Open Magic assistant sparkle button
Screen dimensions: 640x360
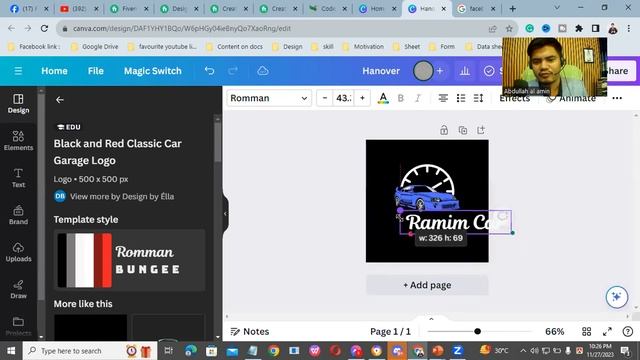tap(616, 297)
